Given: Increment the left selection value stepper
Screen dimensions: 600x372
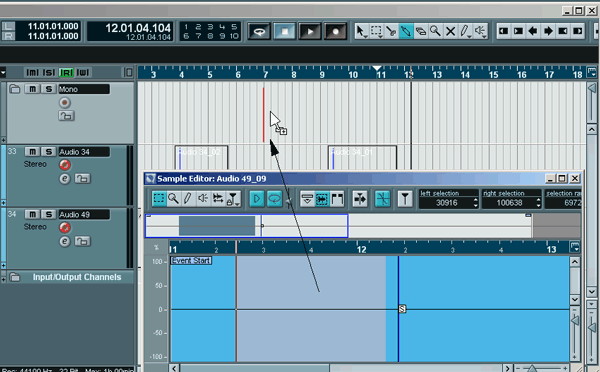Looking at the screenshot, I should coord(476,200).
